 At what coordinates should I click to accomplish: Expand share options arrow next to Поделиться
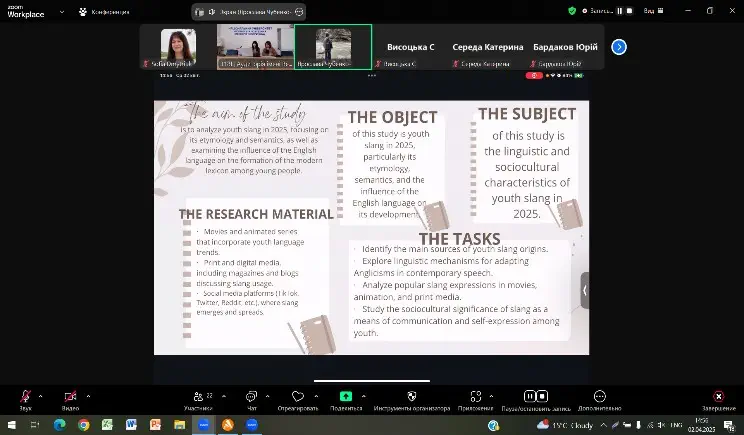(x=365, y=395)
